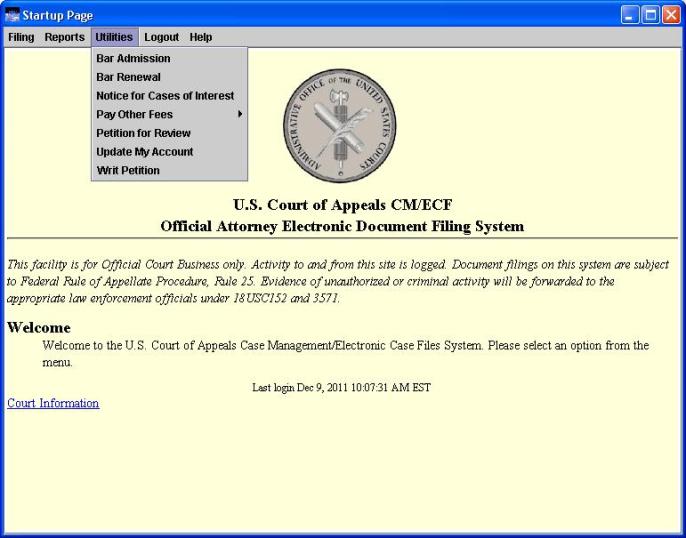Maximize the Startup Page window

click(x=651, y=15)
